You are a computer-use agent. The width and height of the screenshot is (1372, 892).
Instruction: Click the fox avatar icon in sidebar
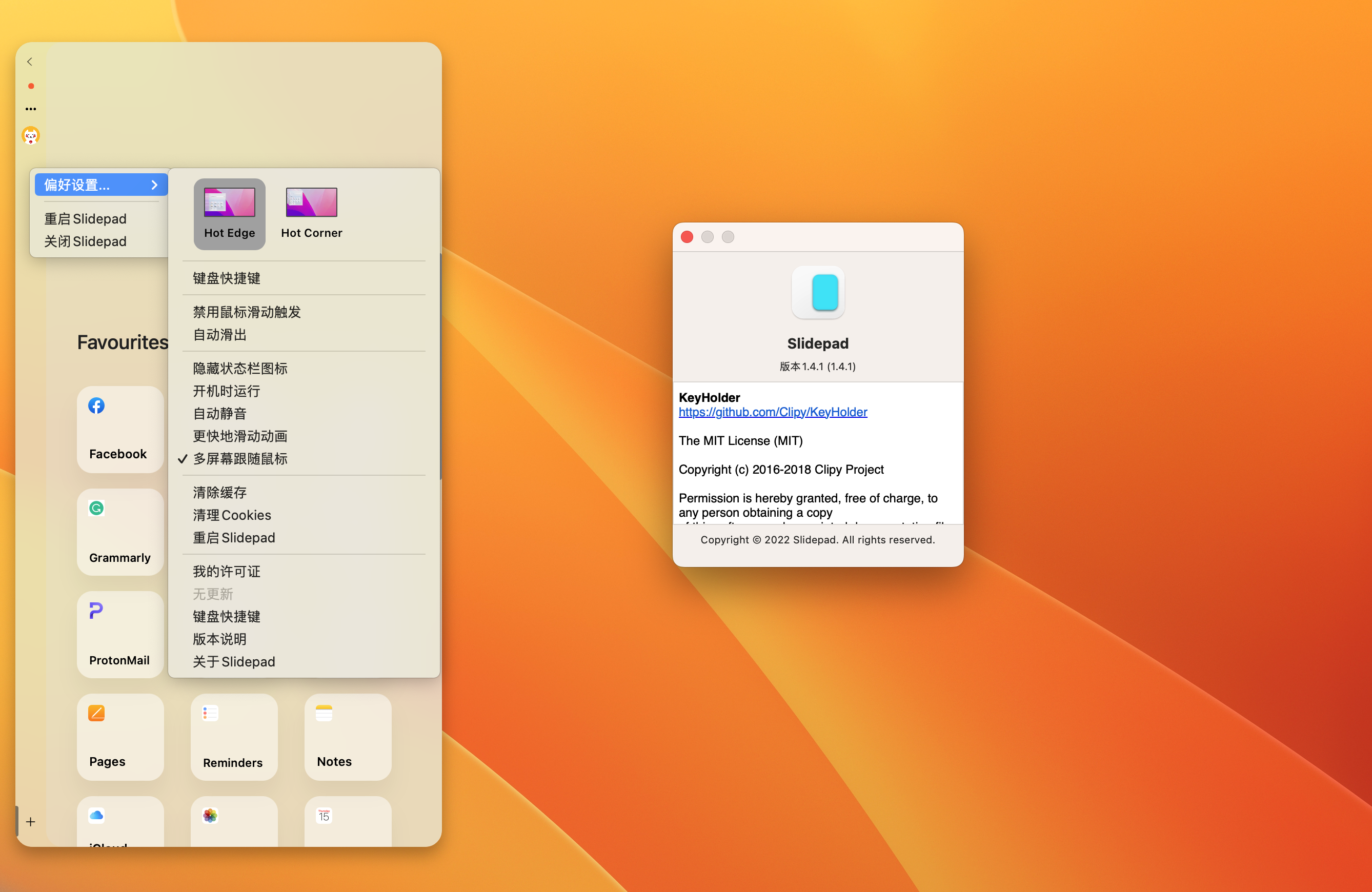point(31,135)
